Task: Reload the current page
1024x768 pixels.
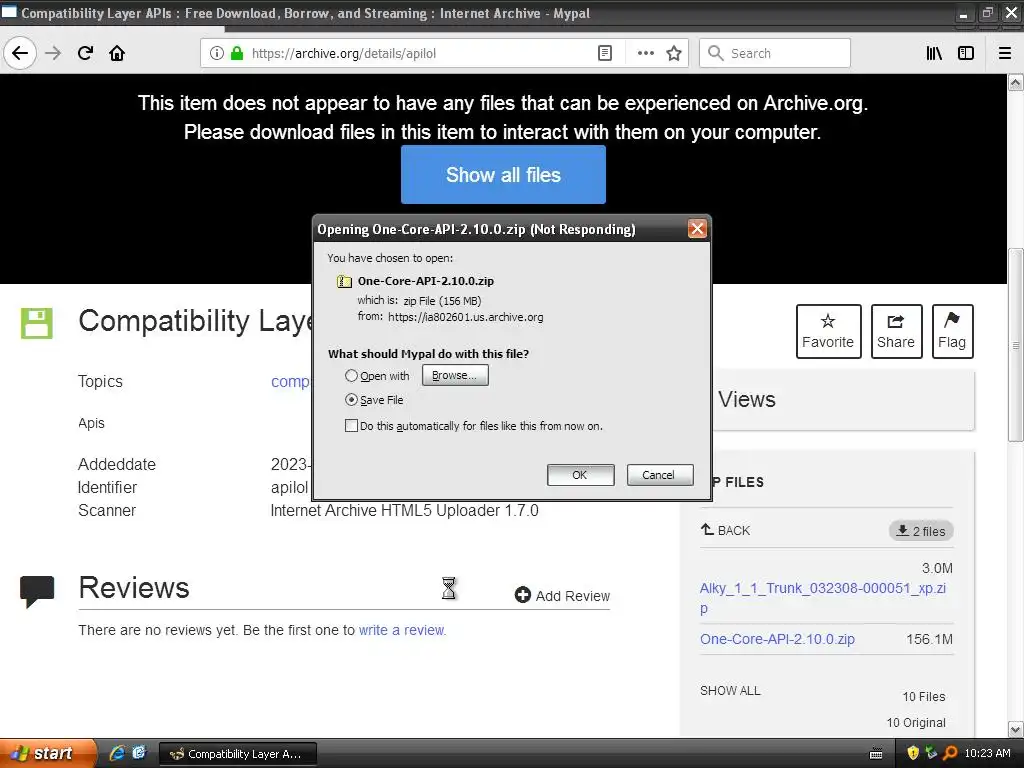Action: (x=85, y=54)
